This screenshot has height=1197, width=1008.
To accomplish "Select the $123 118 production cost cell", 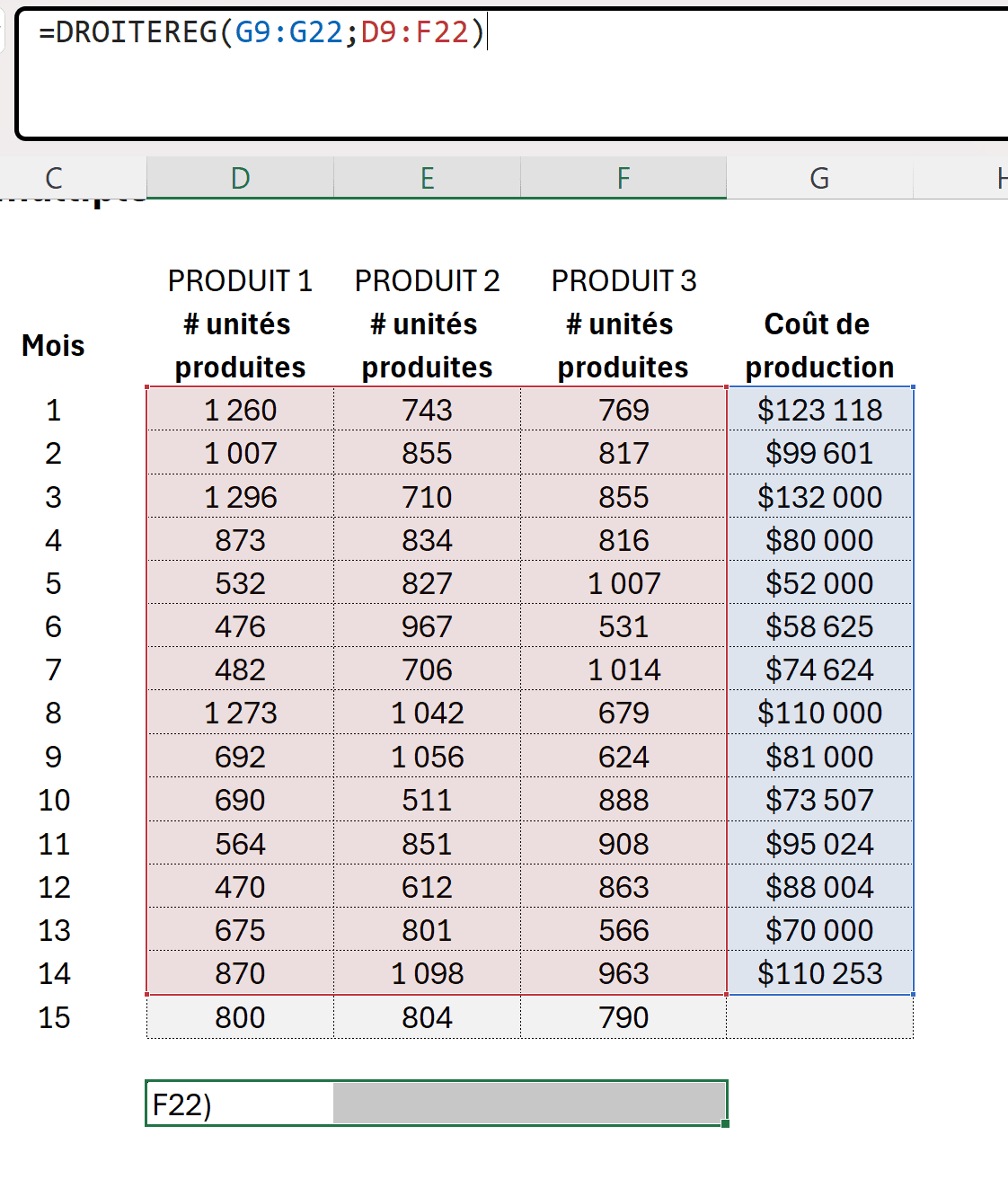I will click(819, 410).
